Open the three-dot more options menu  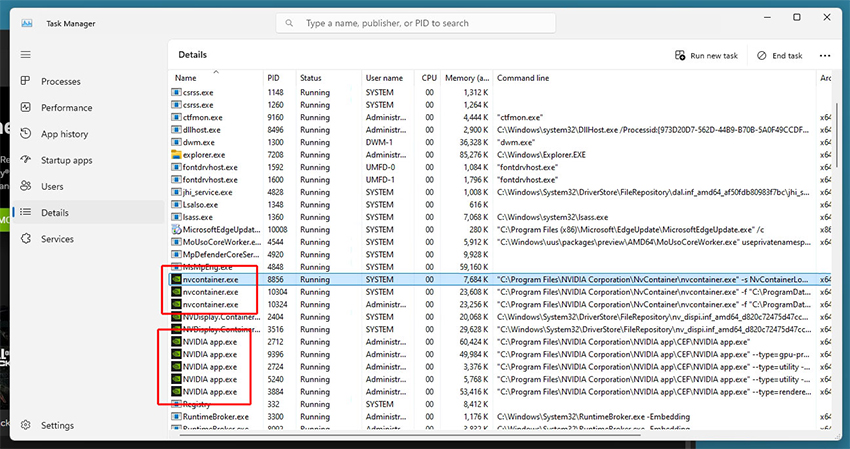tap(825, 55)
